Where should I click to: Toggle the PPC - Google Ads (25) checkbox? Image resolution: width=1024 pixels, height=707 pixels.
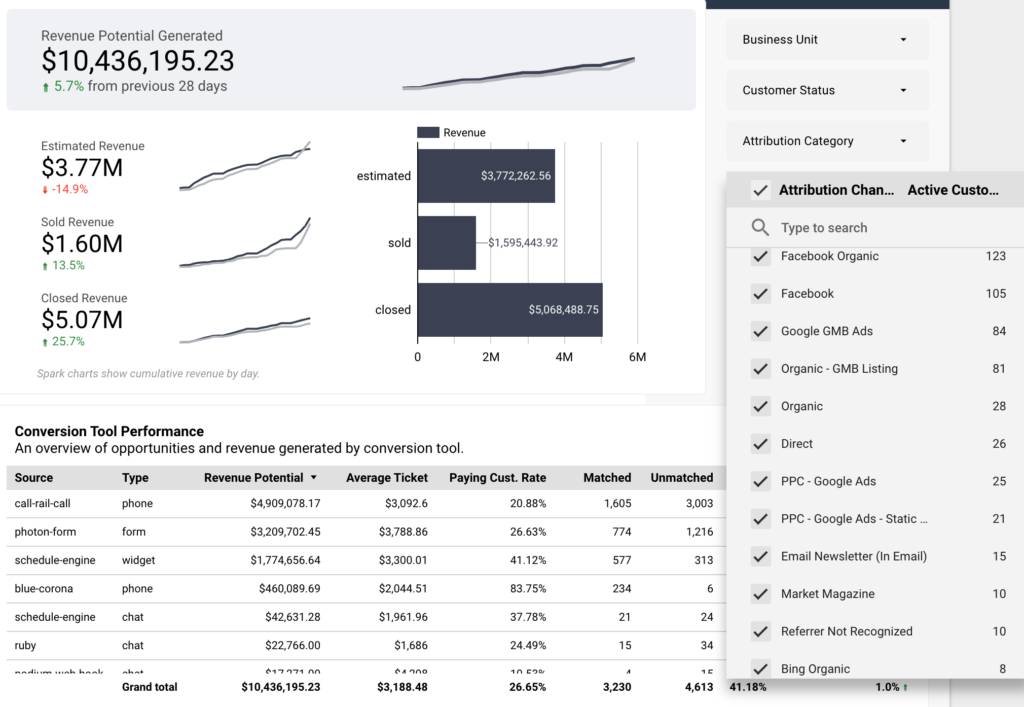[x=760, y=481]
